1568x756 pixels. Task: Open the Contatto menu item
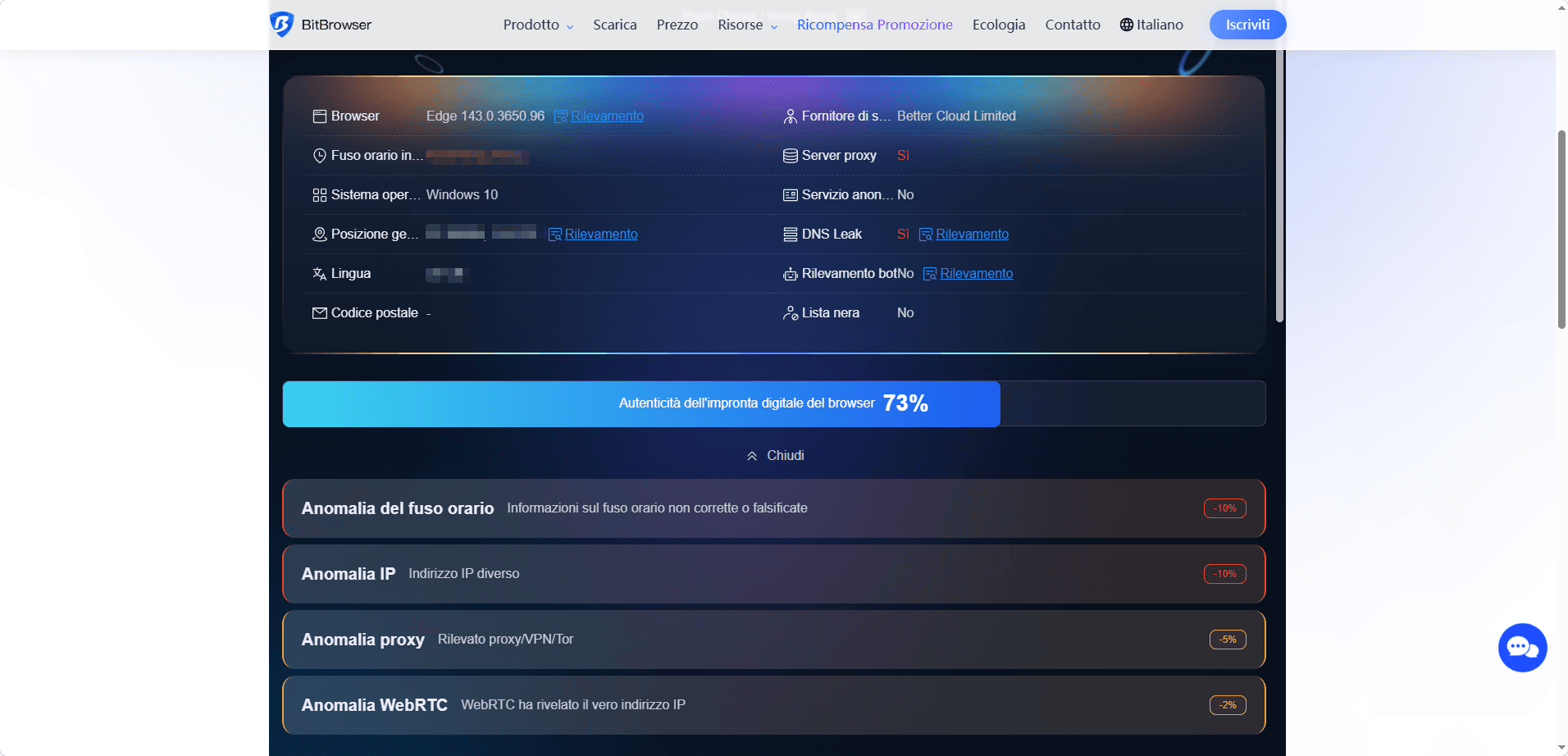click(1072, 25)
